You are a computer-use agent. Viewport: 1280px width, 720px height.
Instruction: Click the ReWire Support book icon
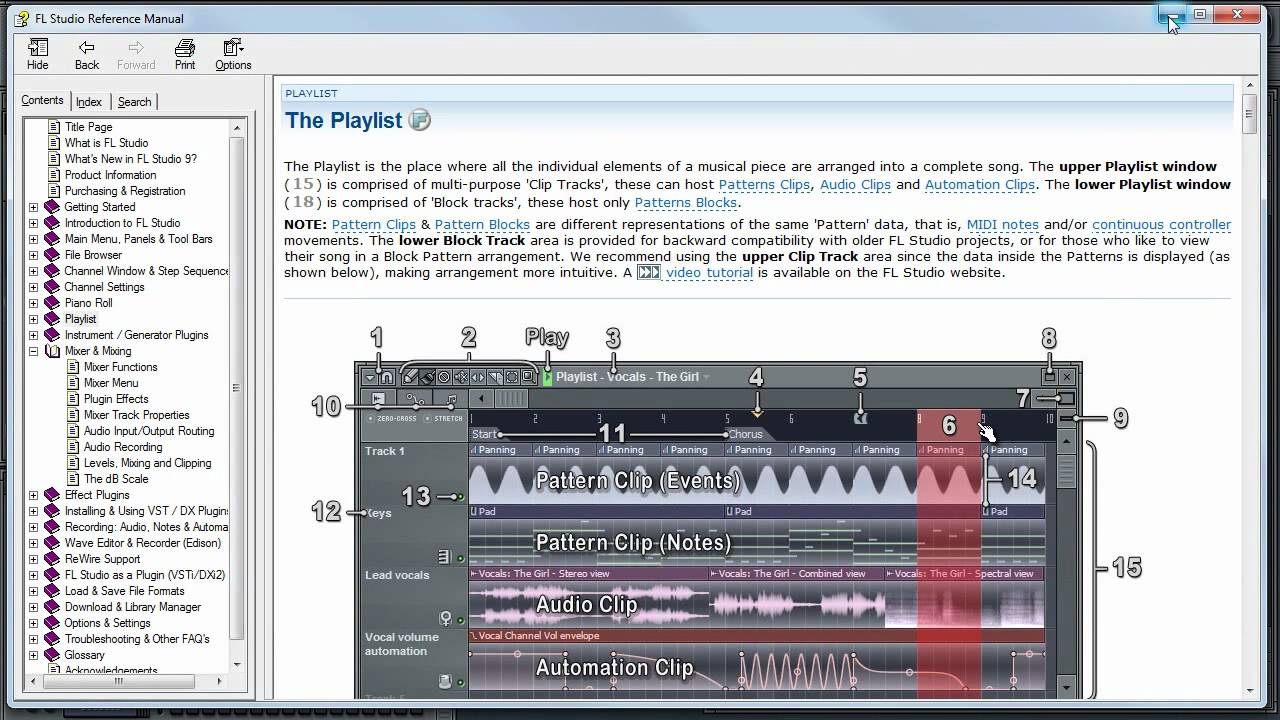coord(52,559)
